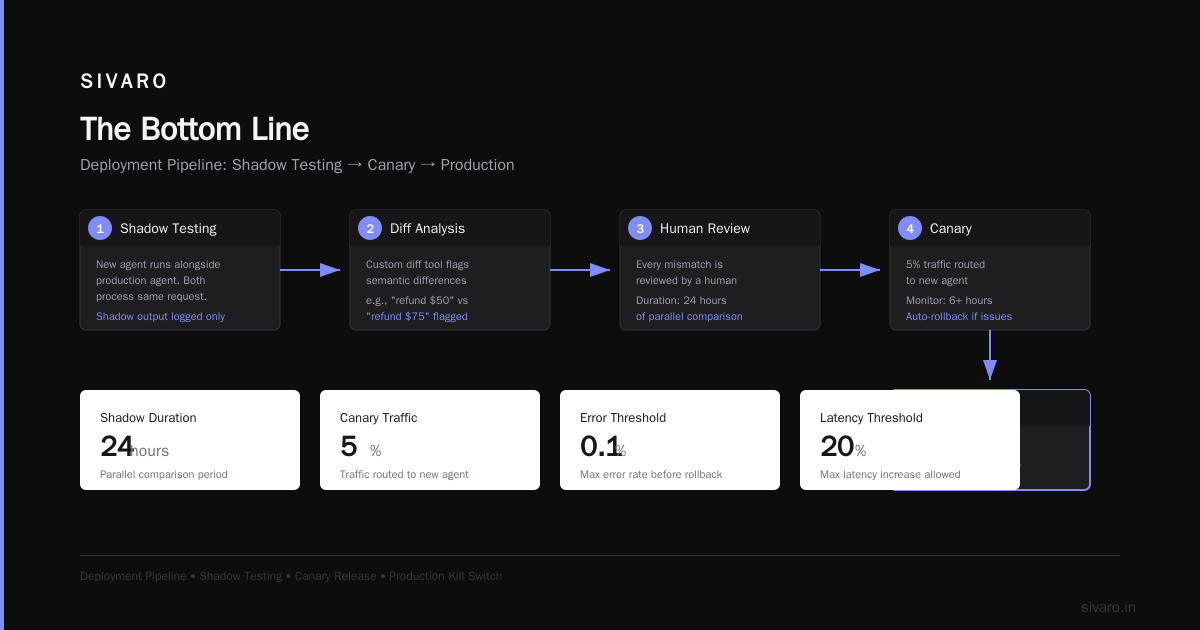The image size is (1200, 630).
Task: Click "Custom diff tool flags" line
Action: tap(417, 264)
